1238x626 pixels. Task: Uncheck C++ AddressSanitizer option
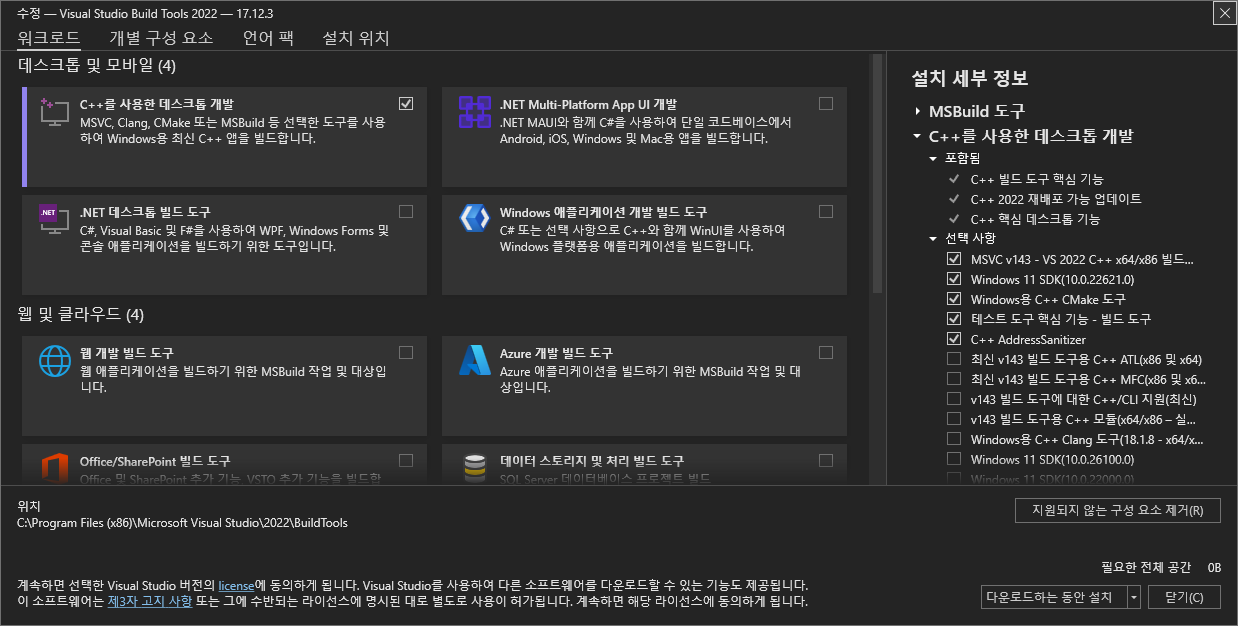tap(953, 339)
